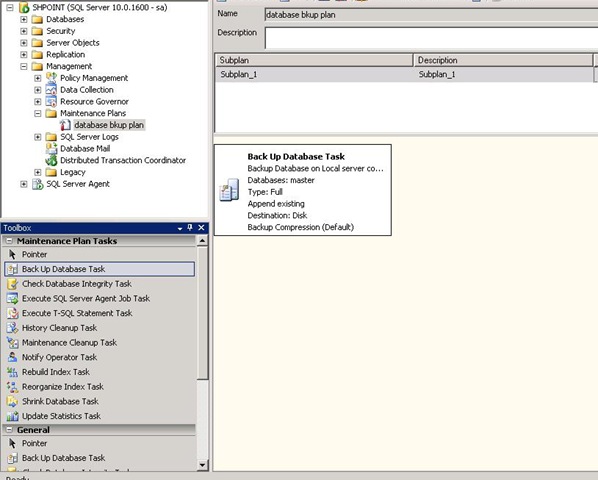This screenshot has height=480, width=598.
Task: Expand the SQL Server Agent node
Action: [x=24, y=184]
